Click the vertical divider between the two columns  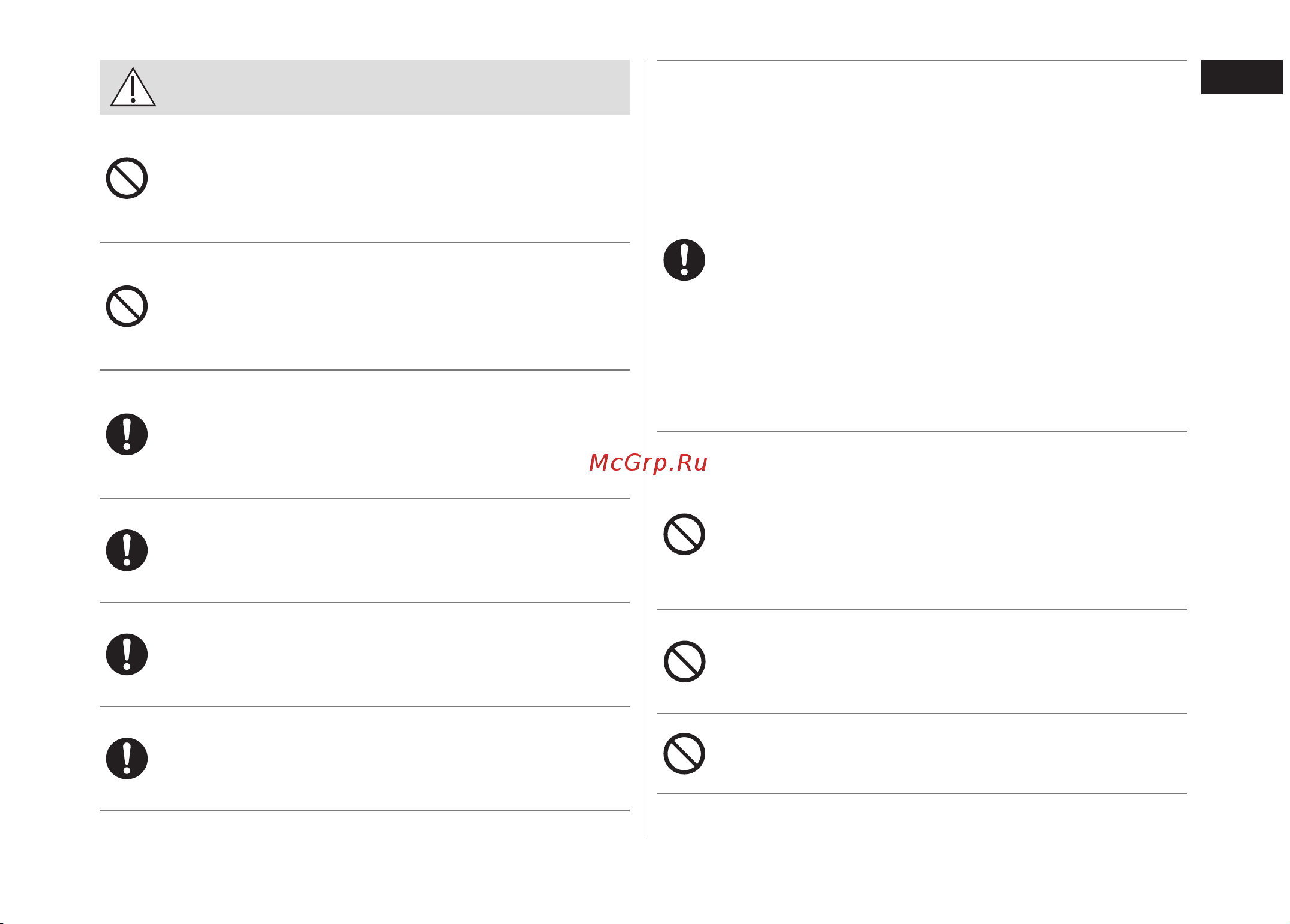644,447
